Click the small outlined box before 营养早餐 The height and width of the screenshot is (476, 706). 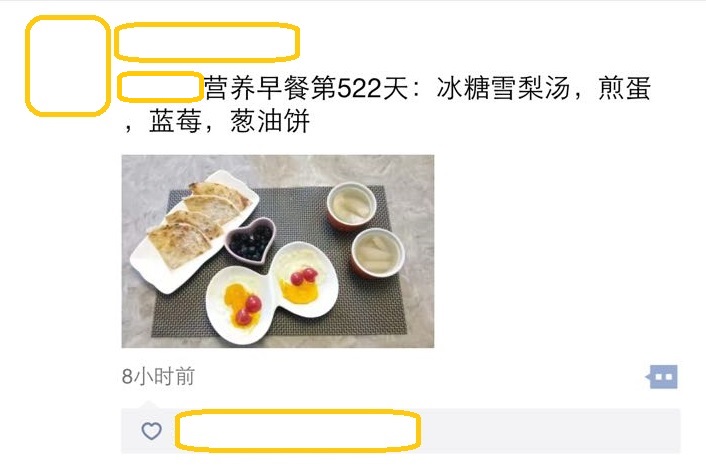coord(160,86)
